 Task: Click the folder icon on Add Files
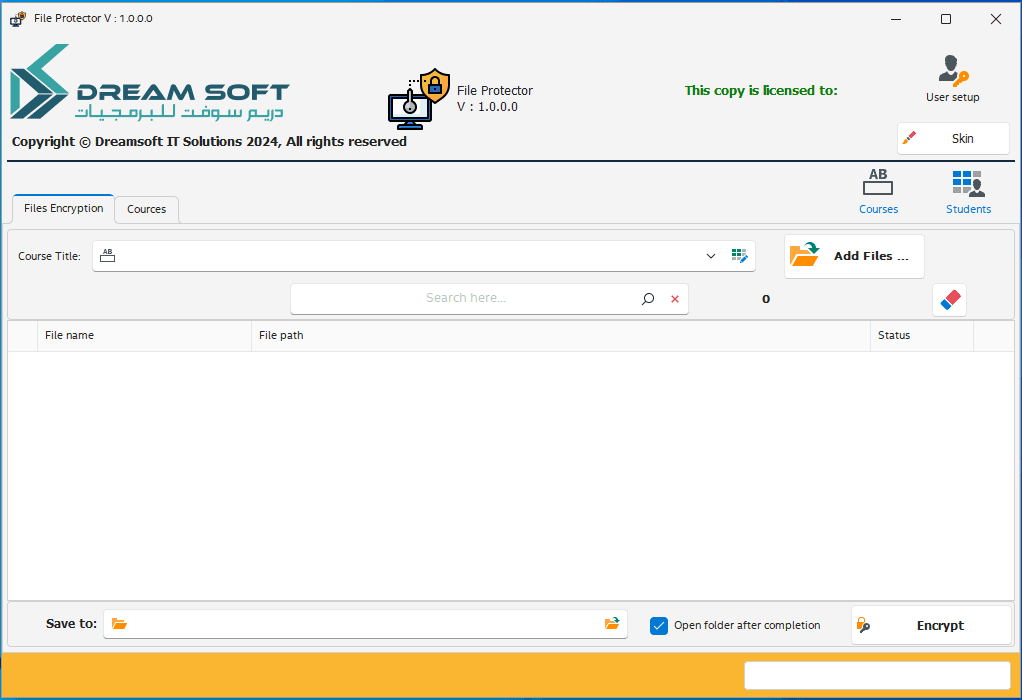coord(804,254)
